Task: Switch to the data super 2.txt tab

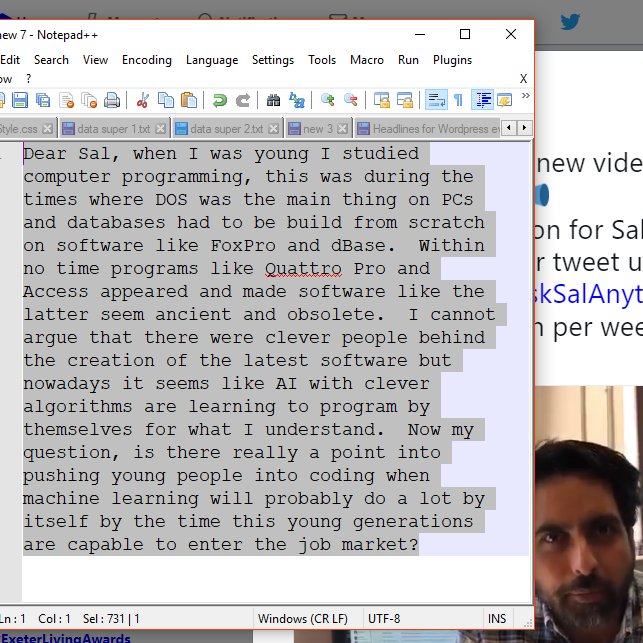Action: pyautogui.click(x=227, y=129)
